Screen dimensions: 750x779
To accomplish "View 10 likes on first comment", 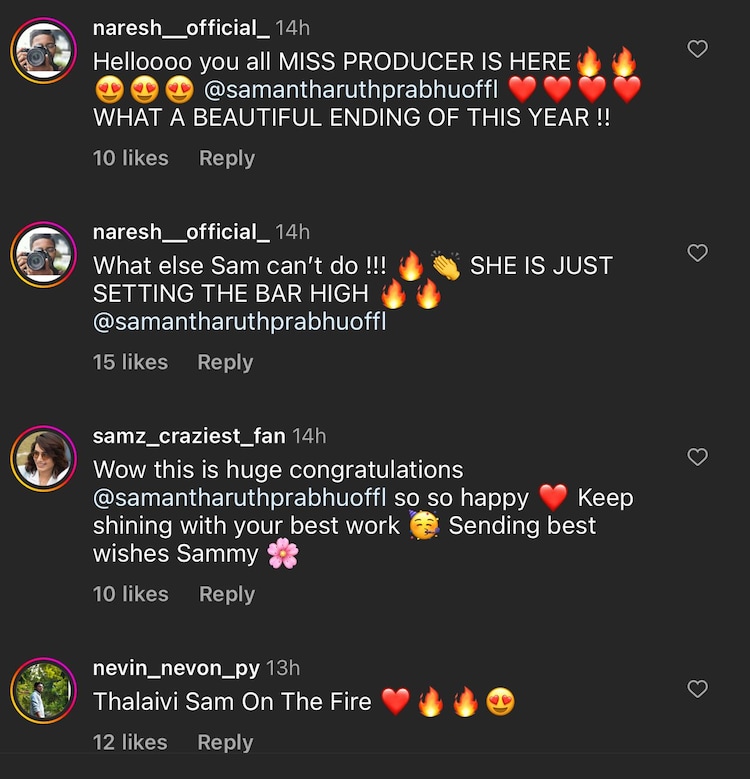I will pyautogui.click(x=130, y=158).
